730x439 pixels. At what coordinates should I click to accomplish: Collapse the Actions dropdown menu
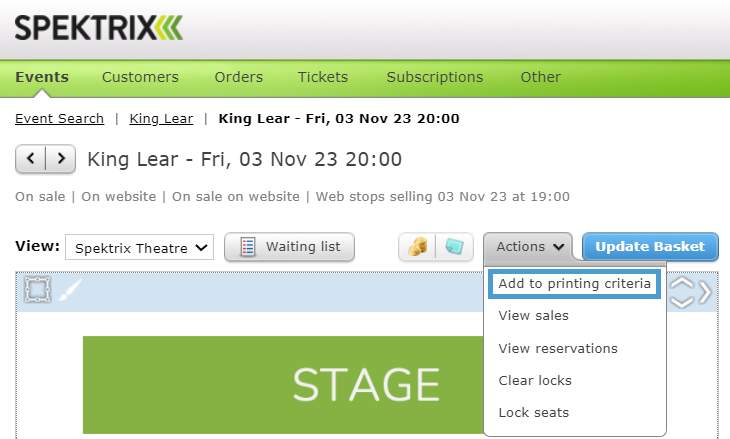click(528, 247)
